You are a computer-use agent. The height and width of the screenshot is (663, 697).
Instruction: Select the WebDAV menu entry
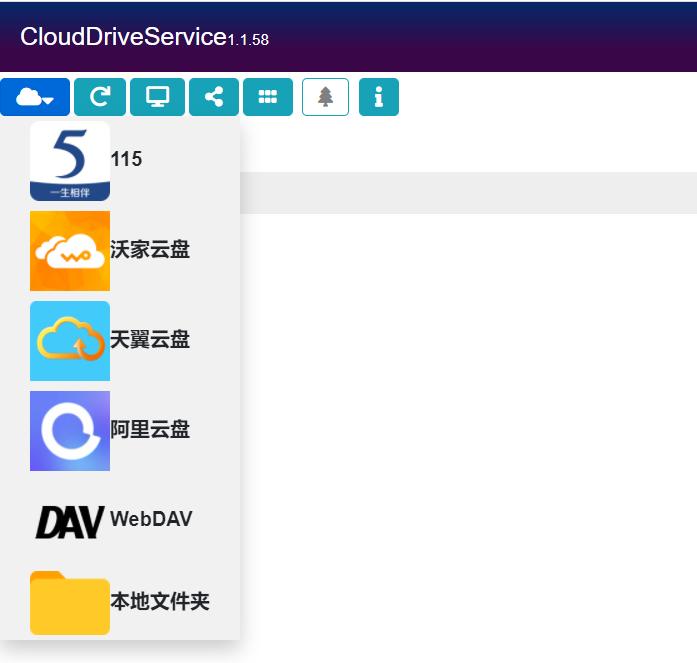pyautogui.click(x=151, y=519)
